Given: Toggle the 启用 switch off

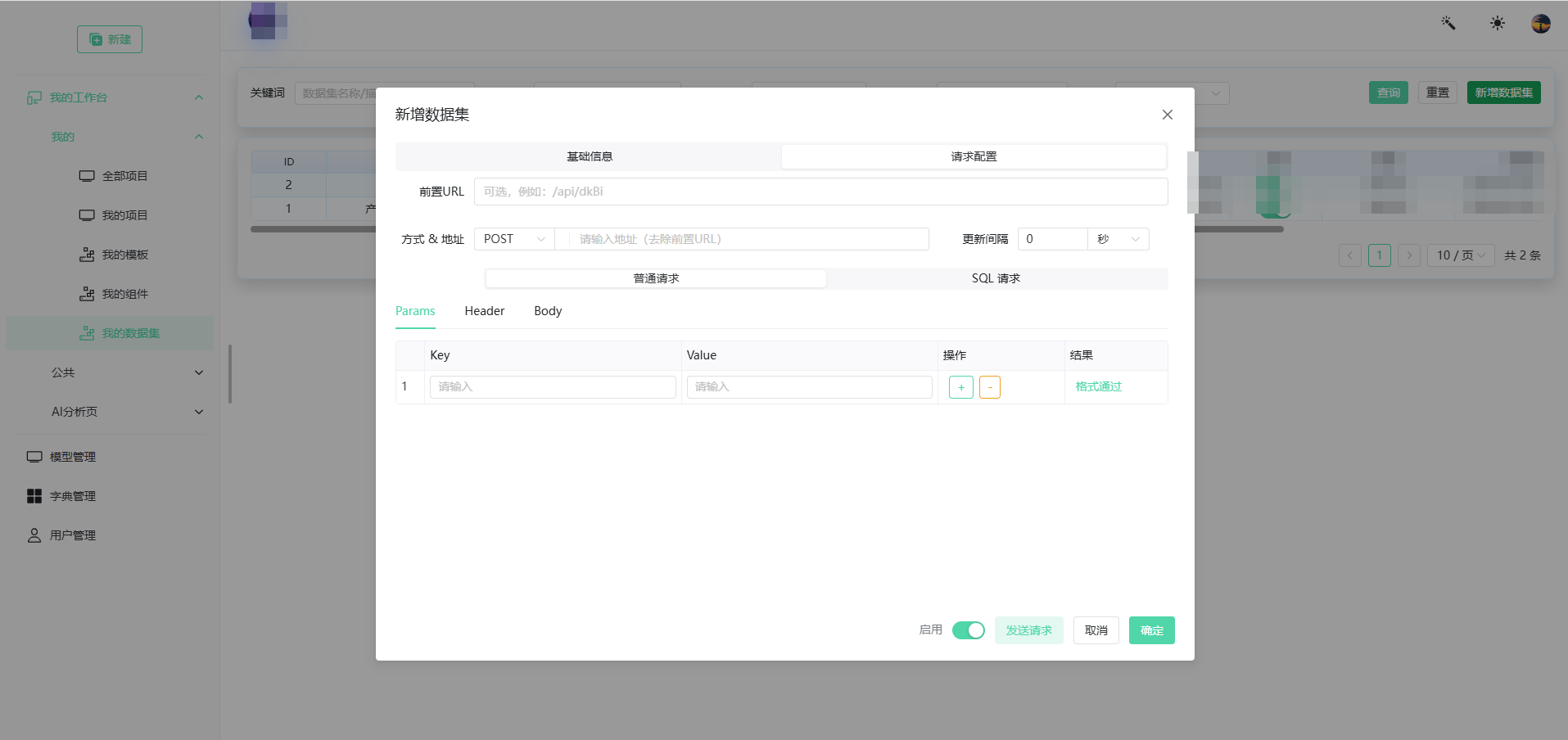Looking at the screenshot, I should [x=969, y=630].
